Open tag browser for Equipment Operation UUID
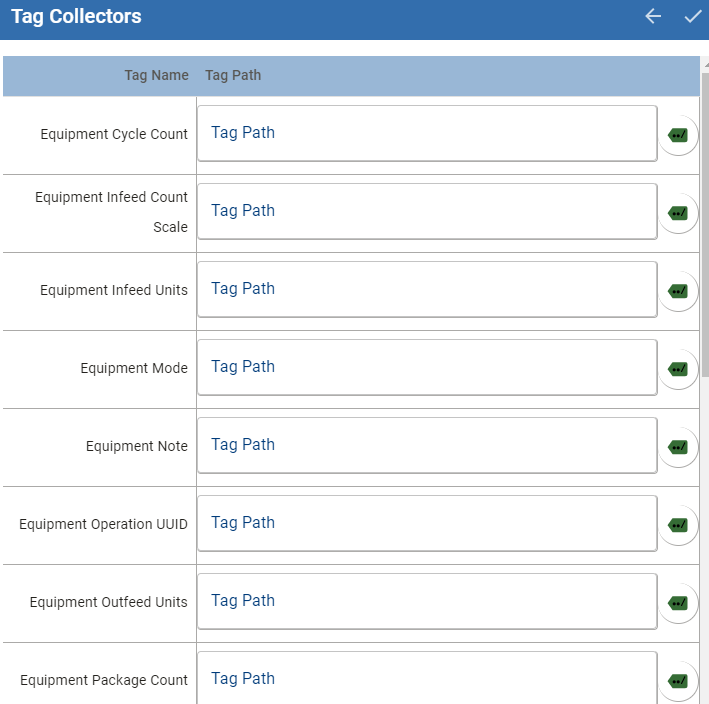Viewport: 709px width, 704px height. [x=678, y=525]
